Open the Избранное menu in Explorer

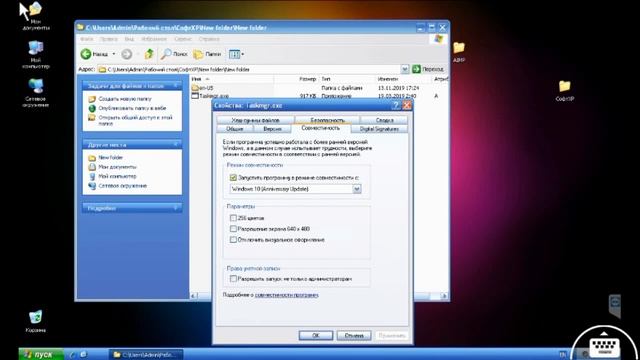pyautogui.click(x=154, y=39)
